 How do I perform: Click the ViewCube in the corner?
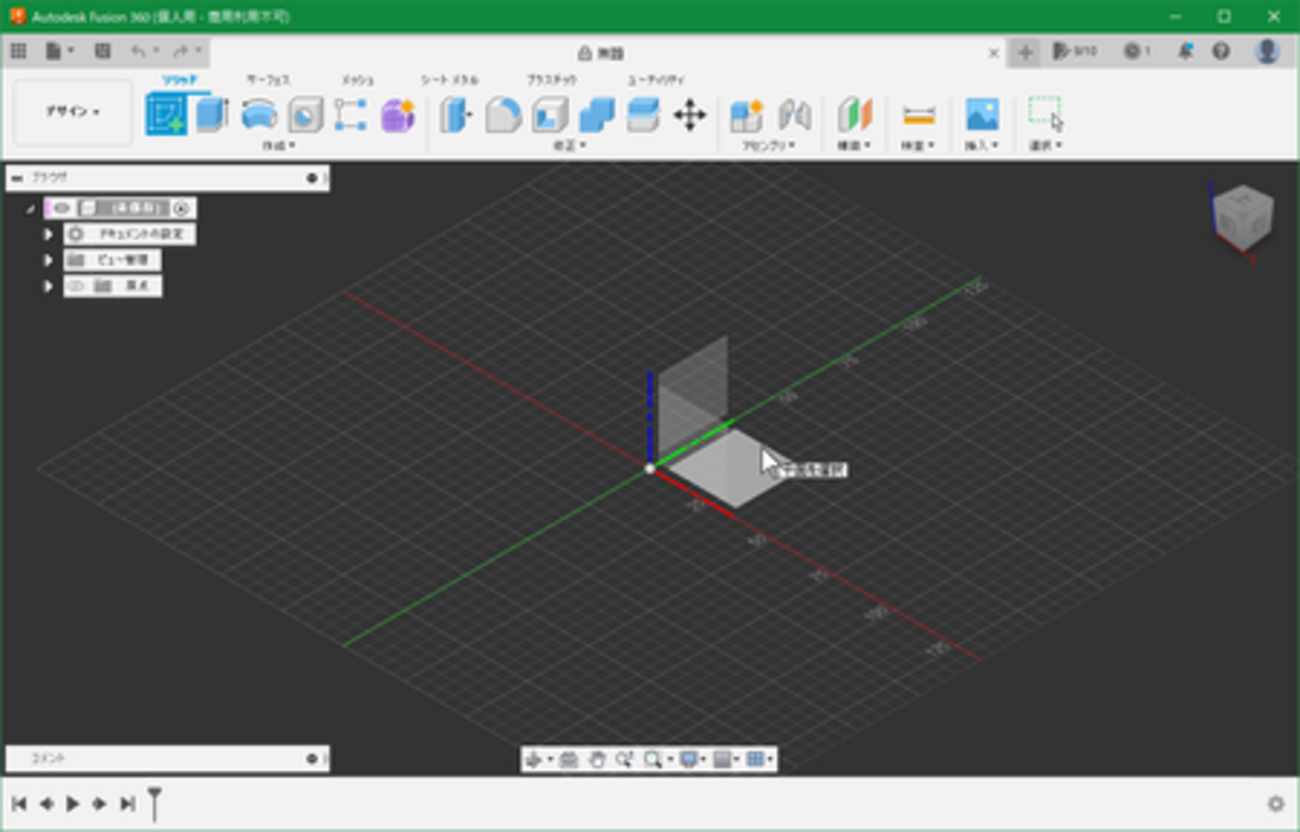click(x=1243, y=213)
